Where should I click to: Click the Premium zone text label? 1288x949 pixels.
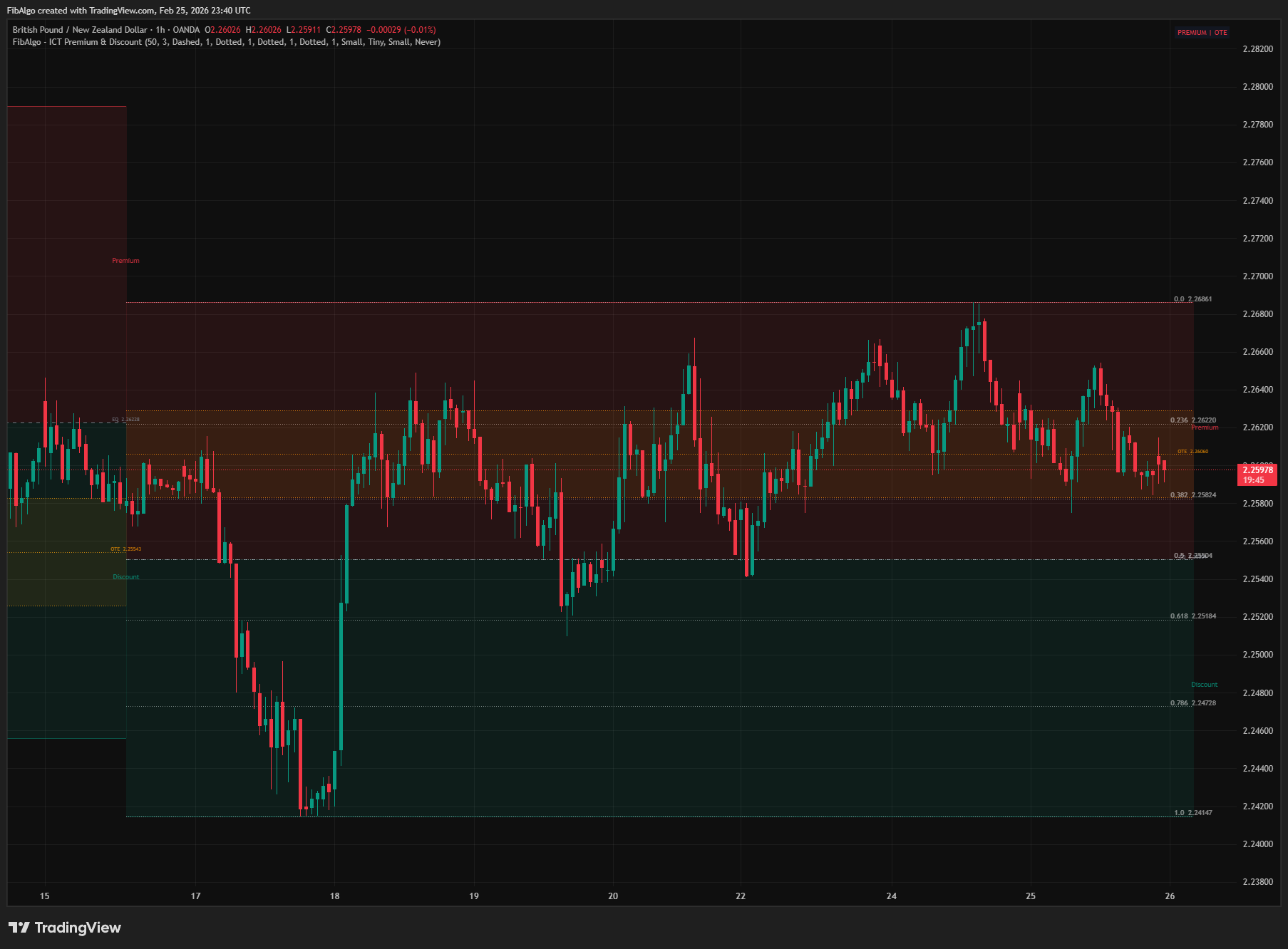coord(125,260)
